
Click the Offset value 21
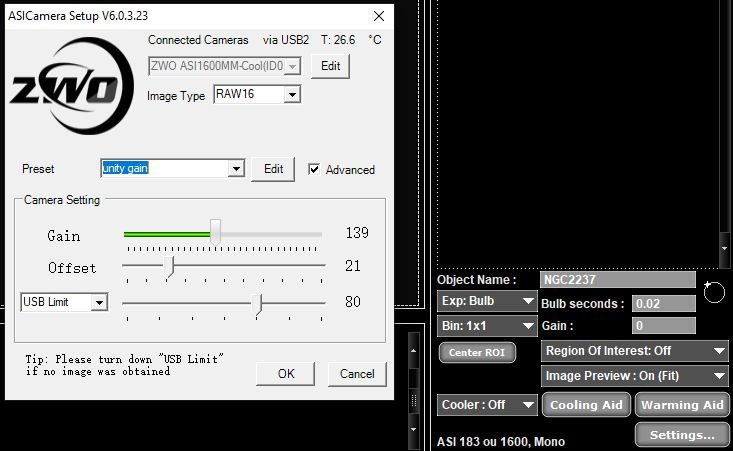[x=352, y=266]
